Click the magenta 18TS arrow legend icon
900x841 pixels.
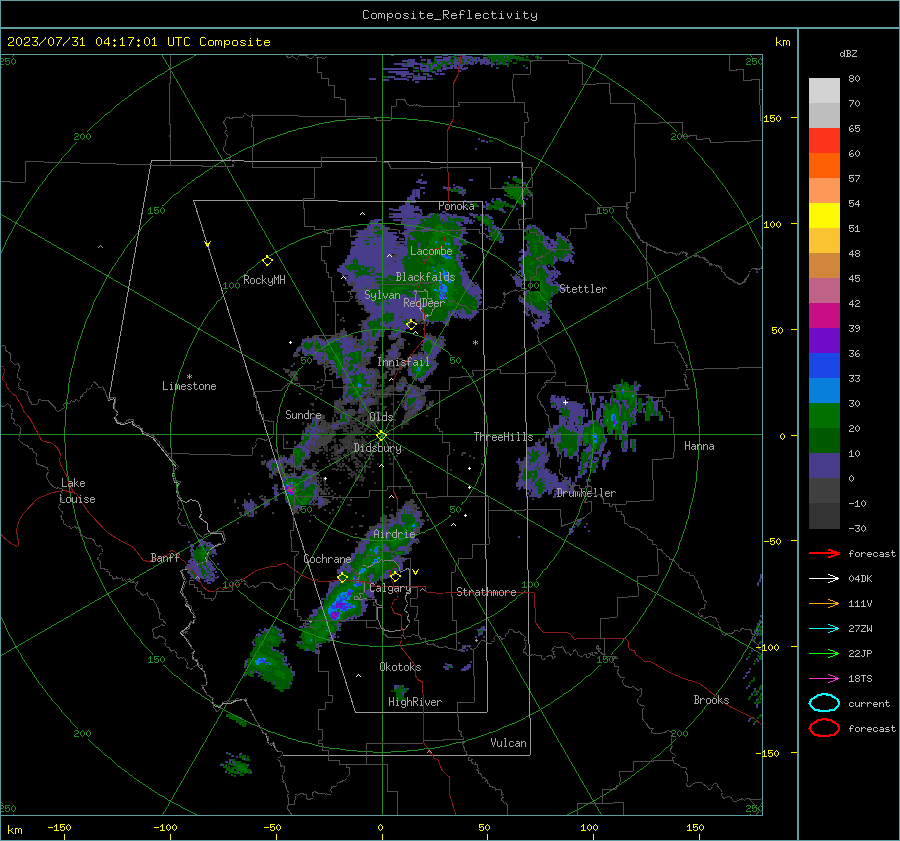[824, 679]
